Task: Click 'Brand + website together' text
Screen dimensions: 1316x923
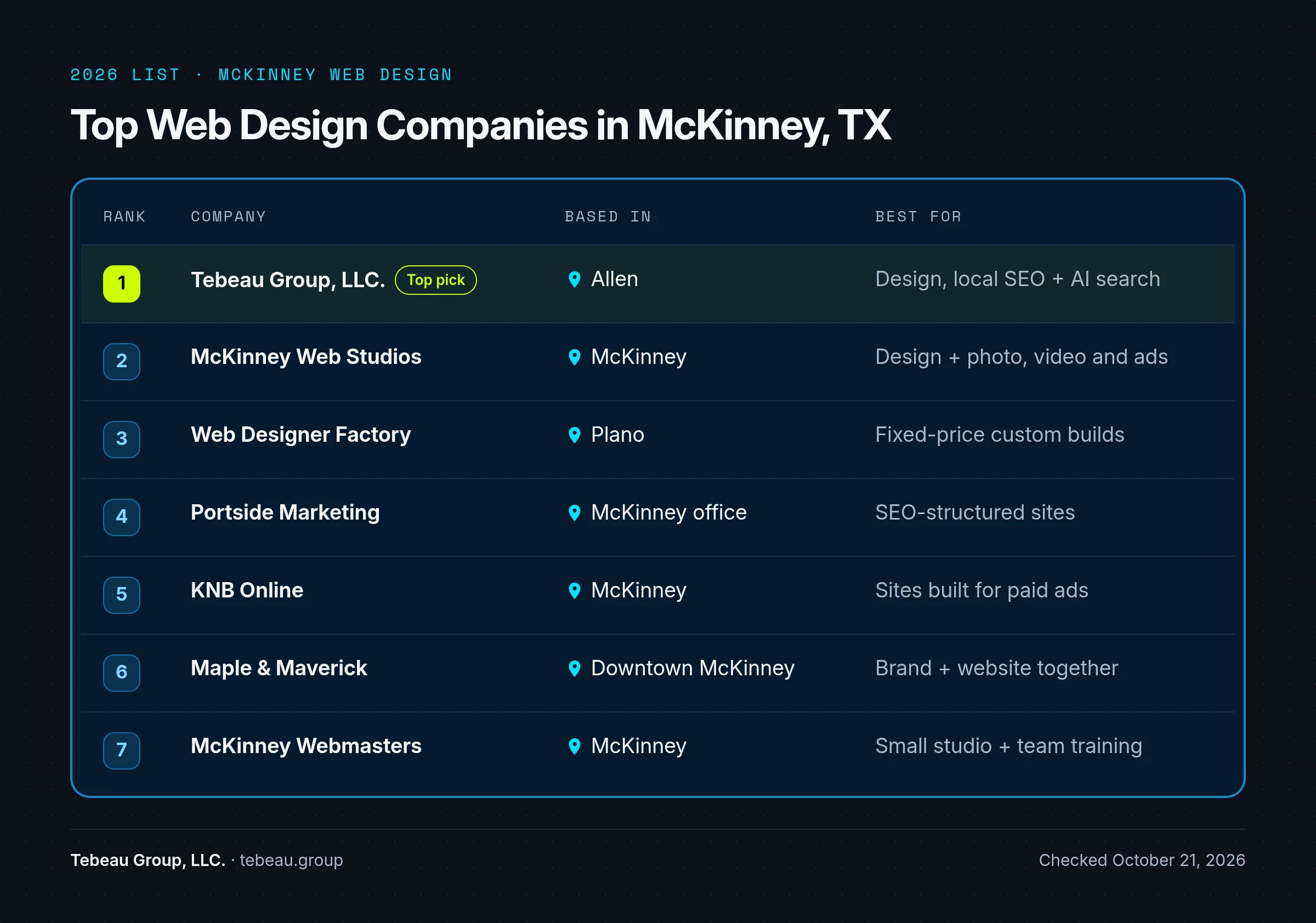Action: [x=997, y=669]
